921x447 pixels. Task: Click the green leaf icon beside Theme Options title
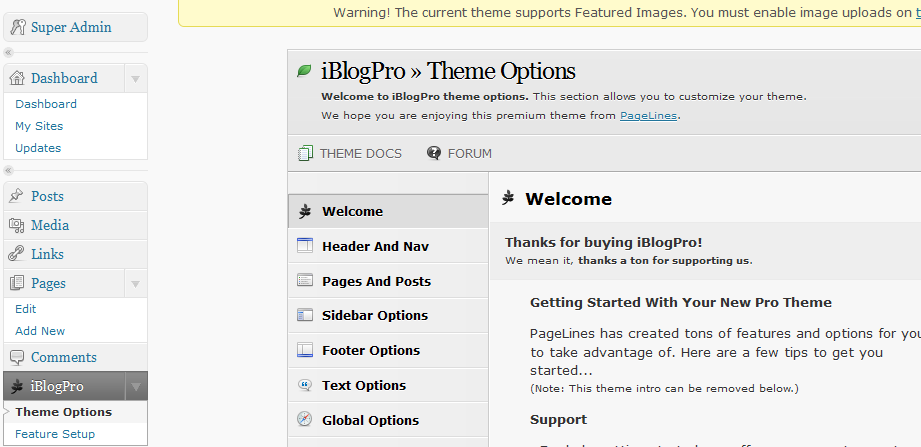[304, 71]
